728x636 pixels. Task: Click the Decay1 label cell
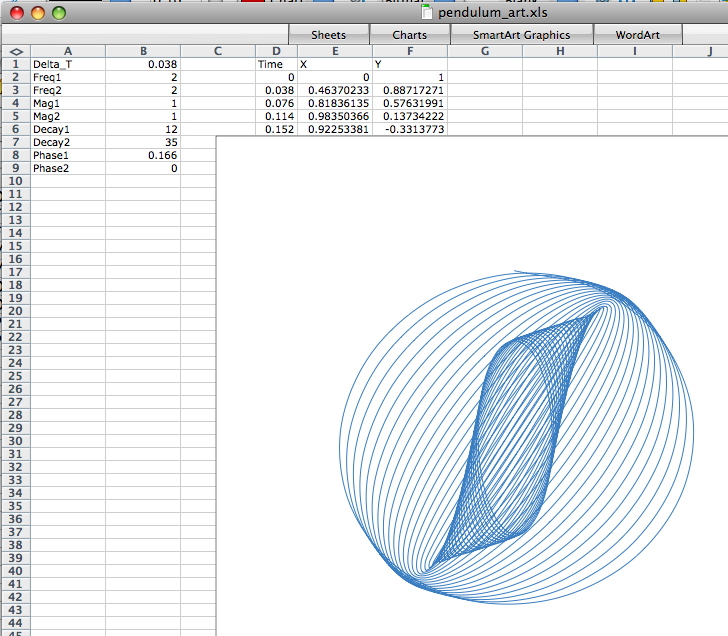pos(68,129)
